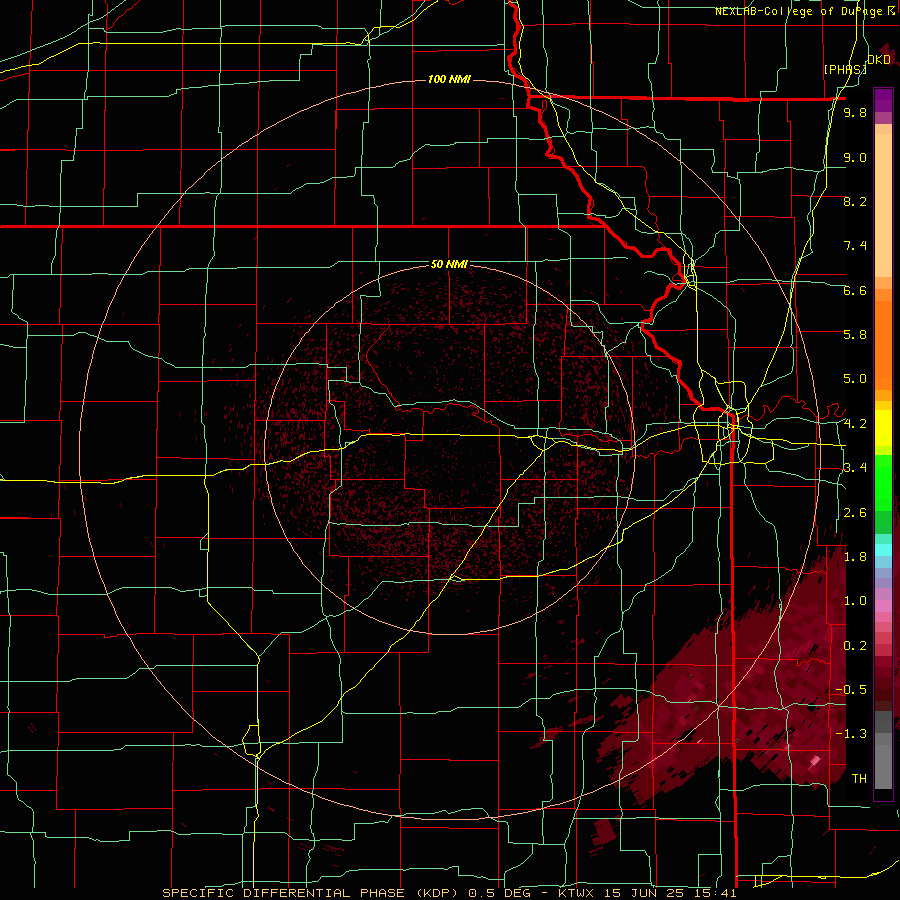Click the 6.6 value on the color scale
900x900 pixels.
coord(855,290)
